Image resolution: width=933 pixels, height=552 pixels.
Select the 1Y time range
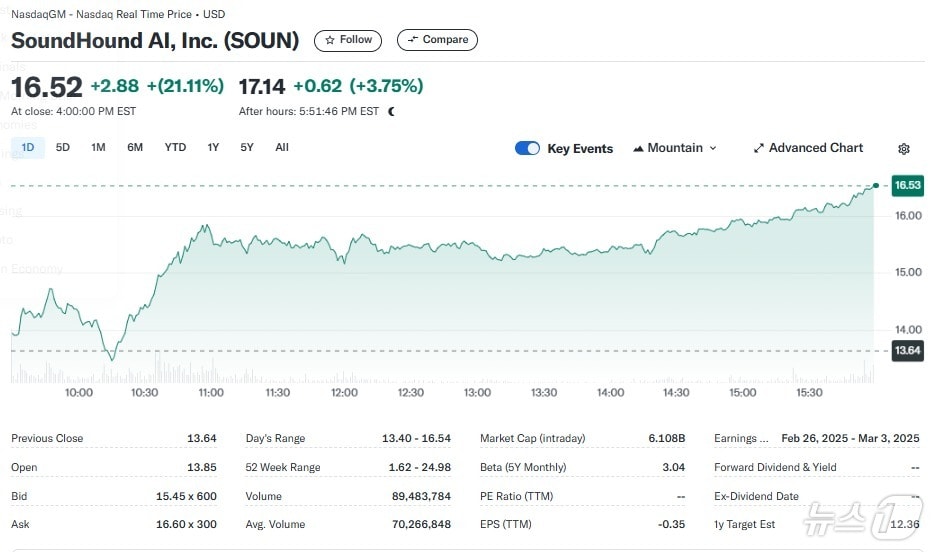tap(213, 148)
